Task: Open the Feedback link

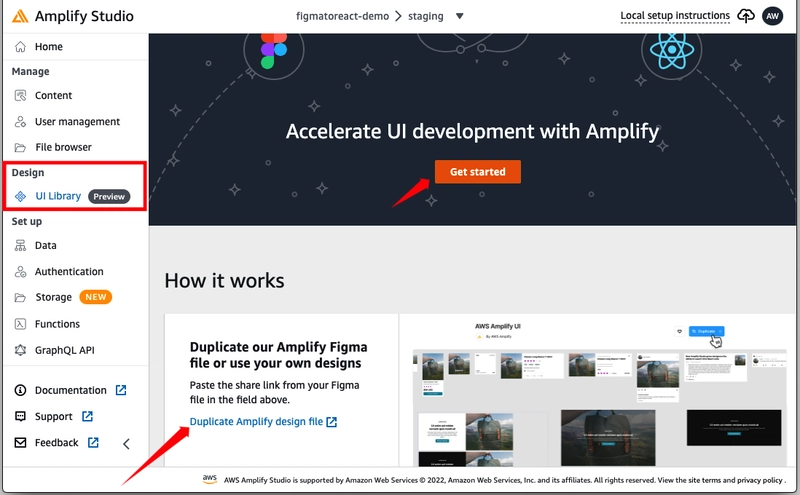Action: pos(57,442)
